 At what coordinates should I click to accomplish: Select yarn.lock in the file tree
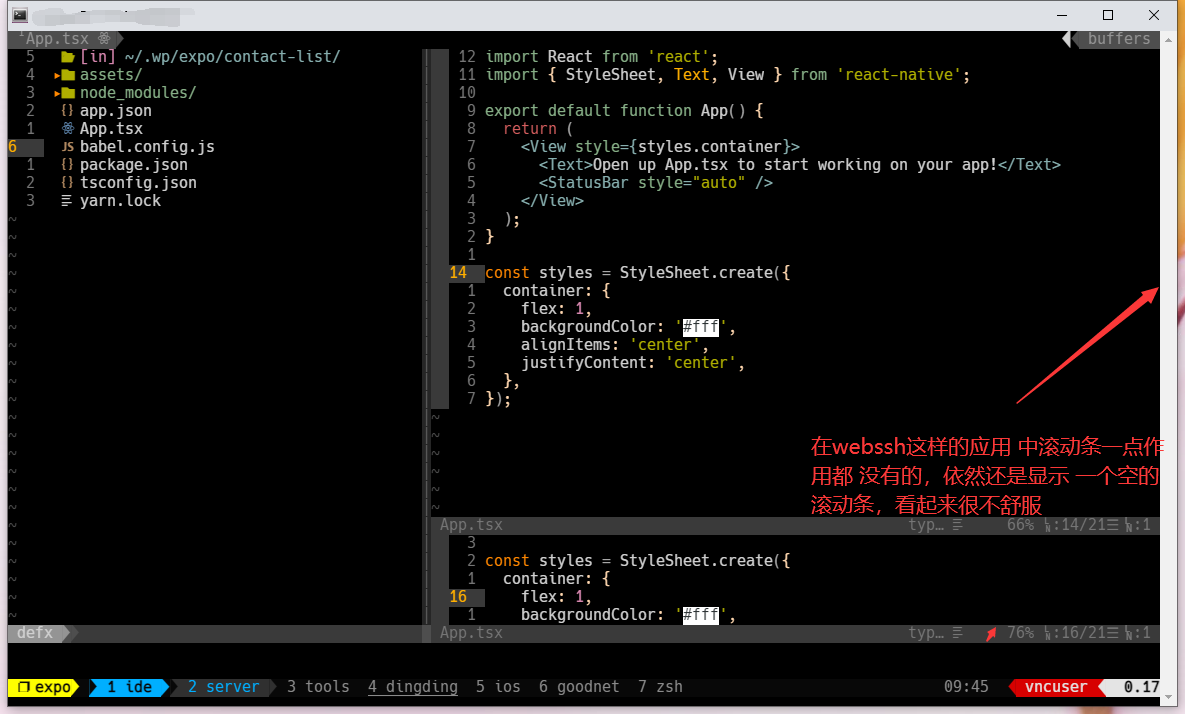click(x=120, y=201)
